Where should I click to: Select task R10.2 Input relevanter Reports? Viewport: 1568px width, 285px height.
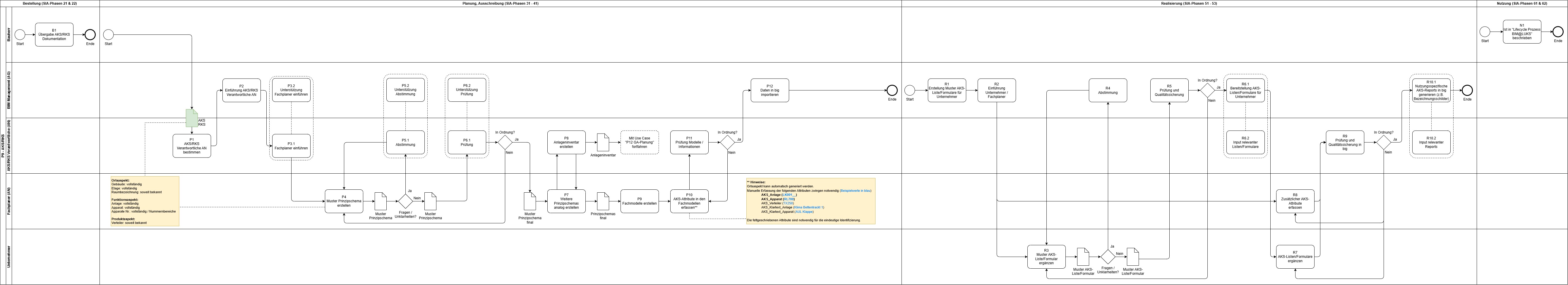coord(1431,142)
